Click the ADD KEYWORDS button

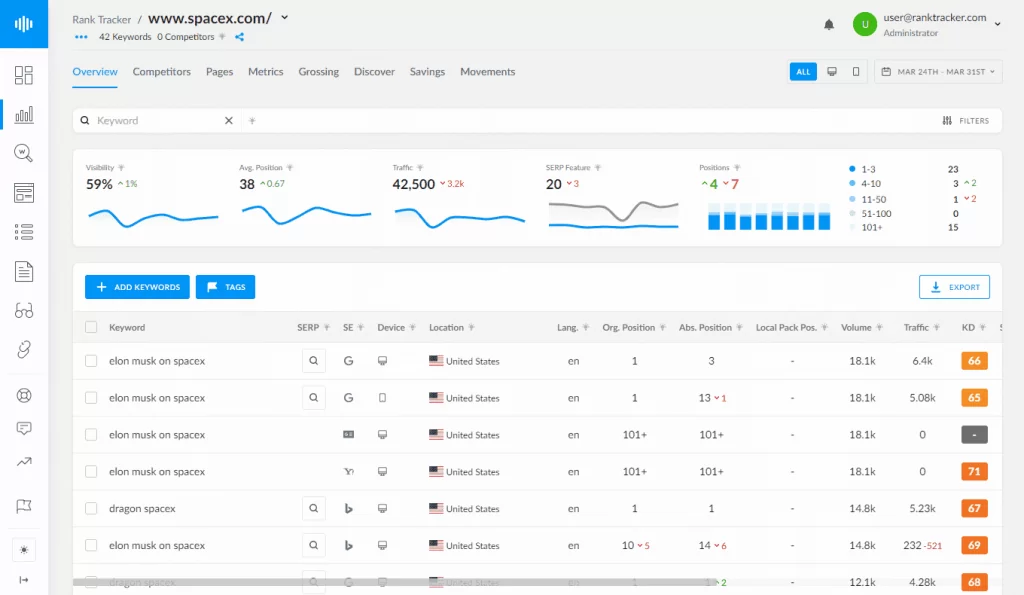[x=137, y=287]
